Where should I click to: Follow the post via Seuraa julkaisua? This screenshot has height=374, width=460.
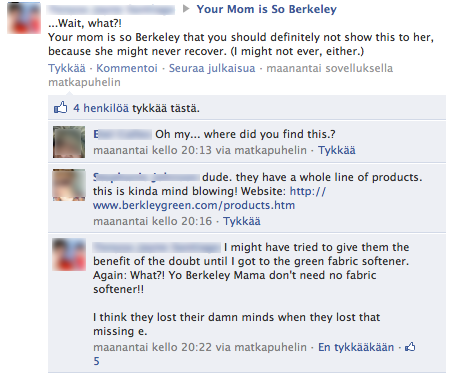[212, 68]
